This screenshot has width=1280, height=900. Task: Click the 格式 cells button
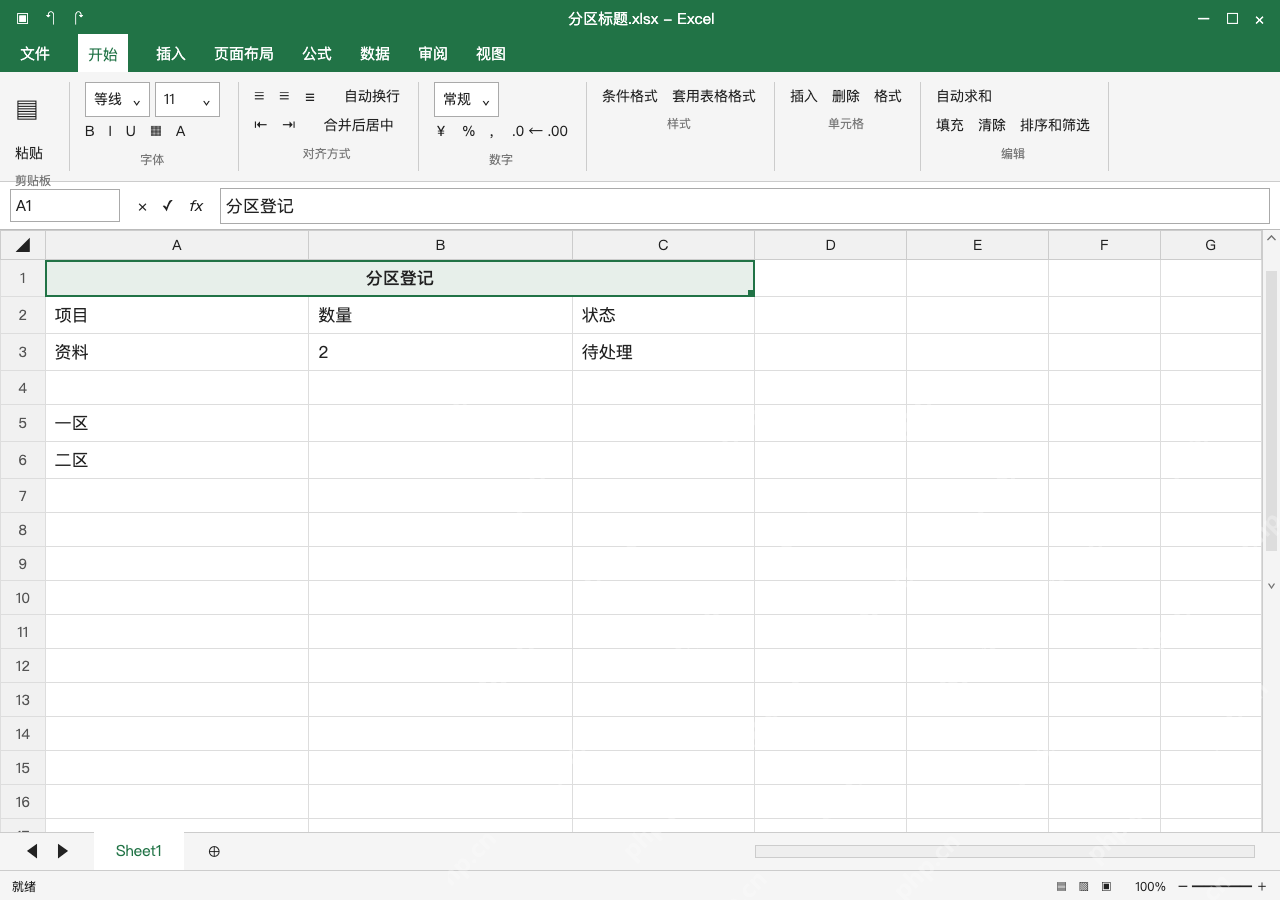888,96
